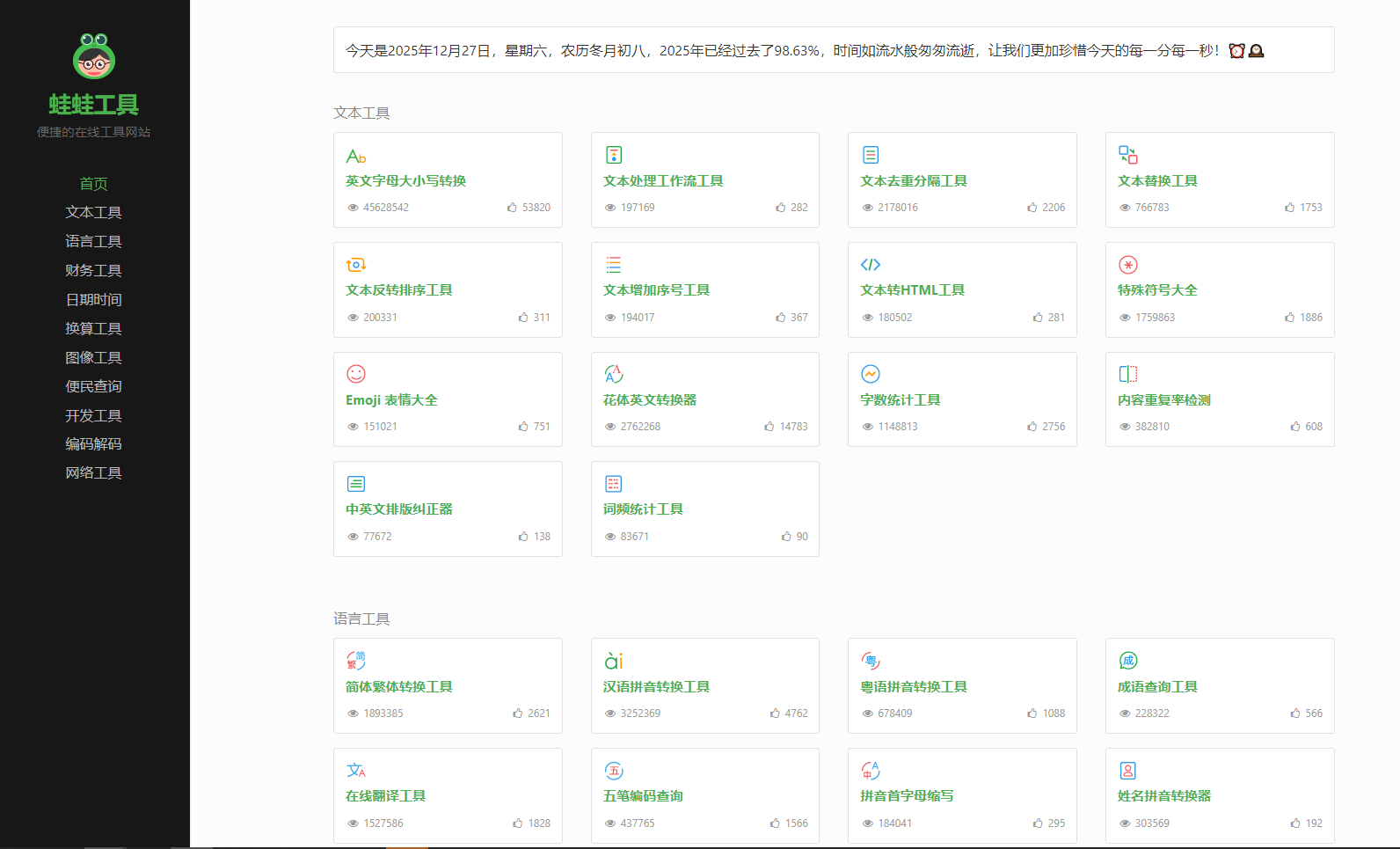
Task: Open the 简体繁体转换工具 link
Action: tap(398, 686)
